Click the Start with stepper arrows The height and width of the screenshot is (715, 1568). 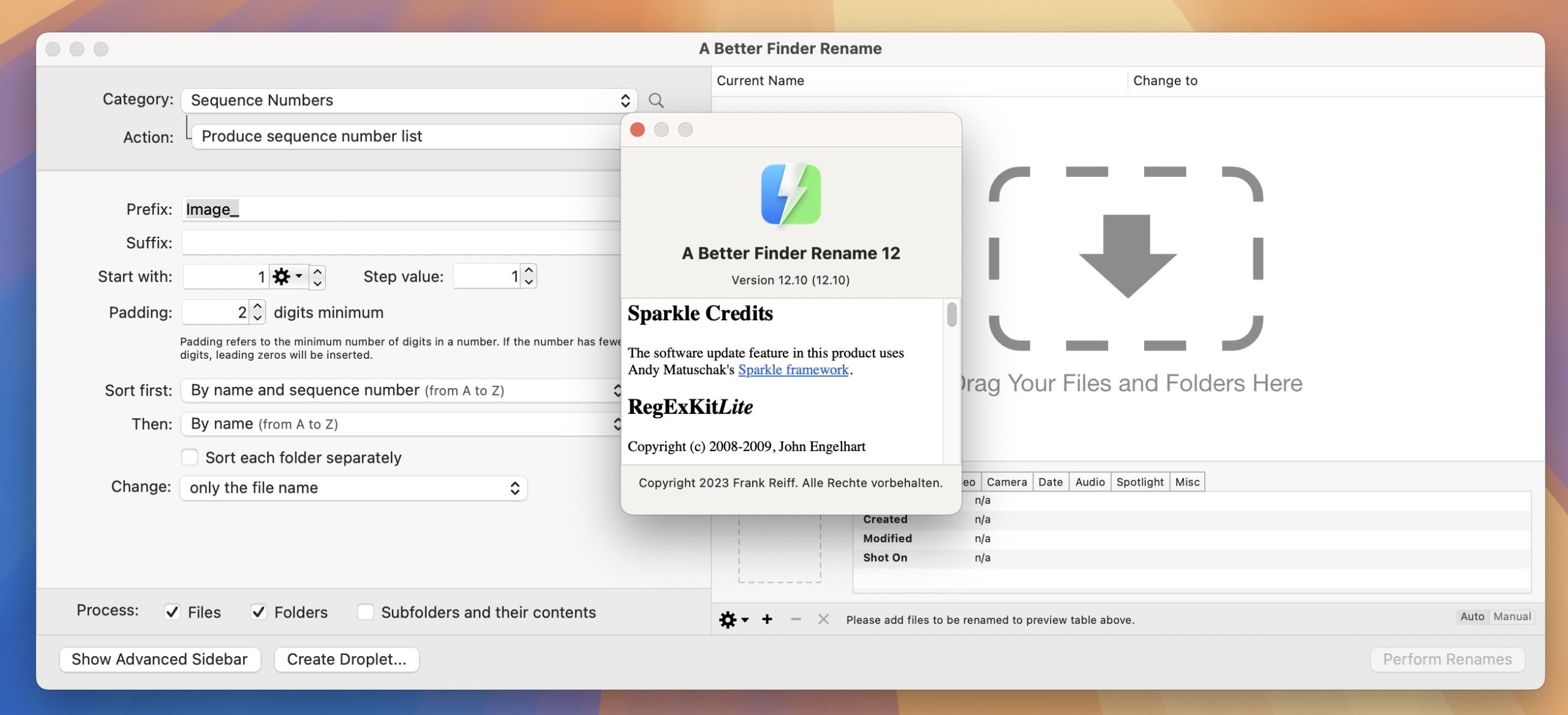point(317,277)
